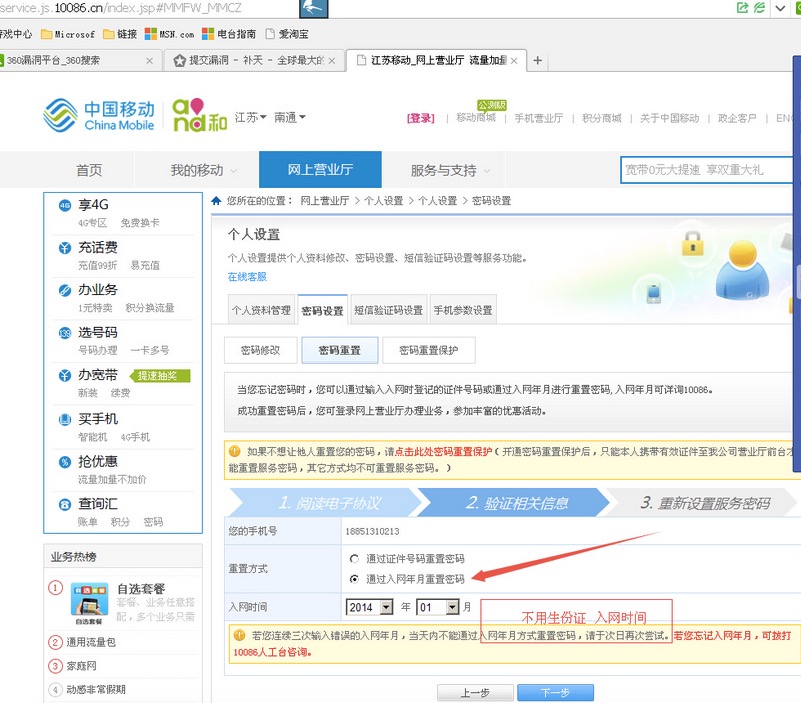
Task: Switch to the 密码设置 tab
Action: pyautogui.click(x=322, y=310)
